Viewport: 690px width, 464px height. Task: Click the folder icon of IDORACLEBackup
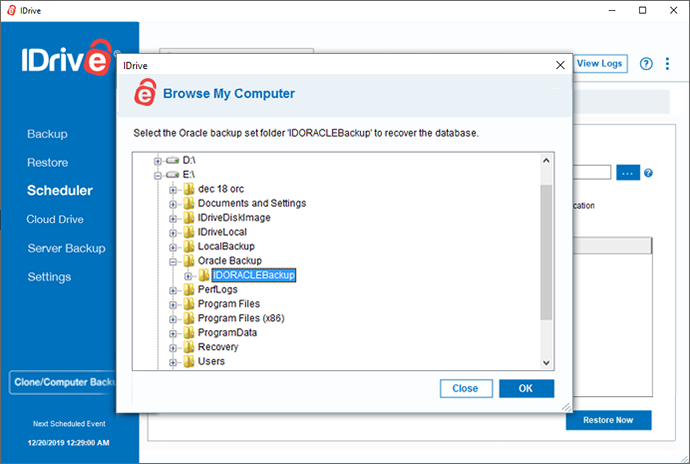point(204,275)
